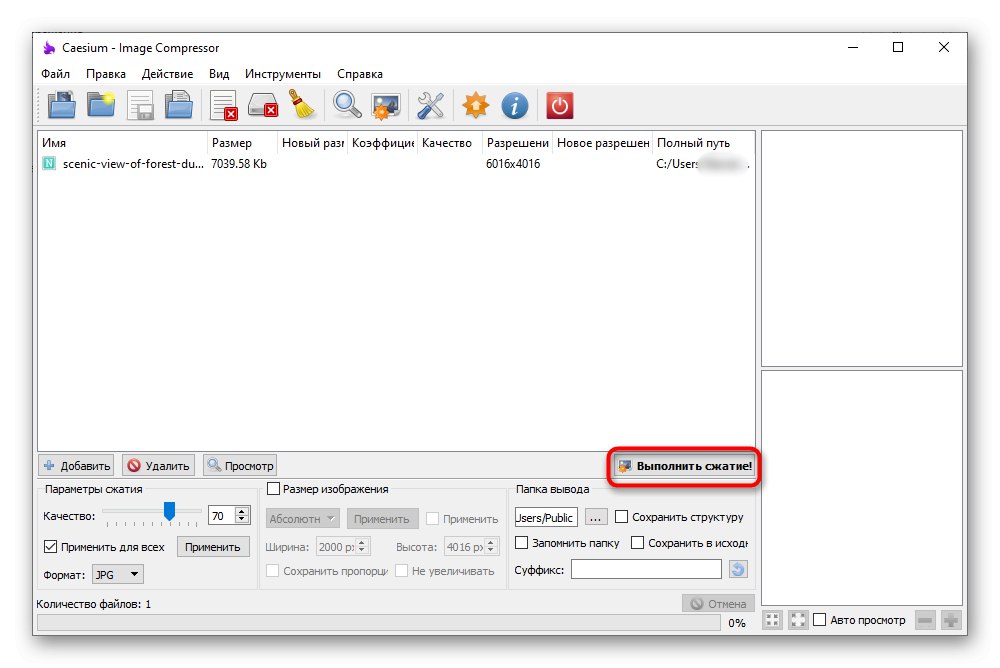
Task: Decrease quality value with down stepper arrow
Action: click(x=242, y=519)
